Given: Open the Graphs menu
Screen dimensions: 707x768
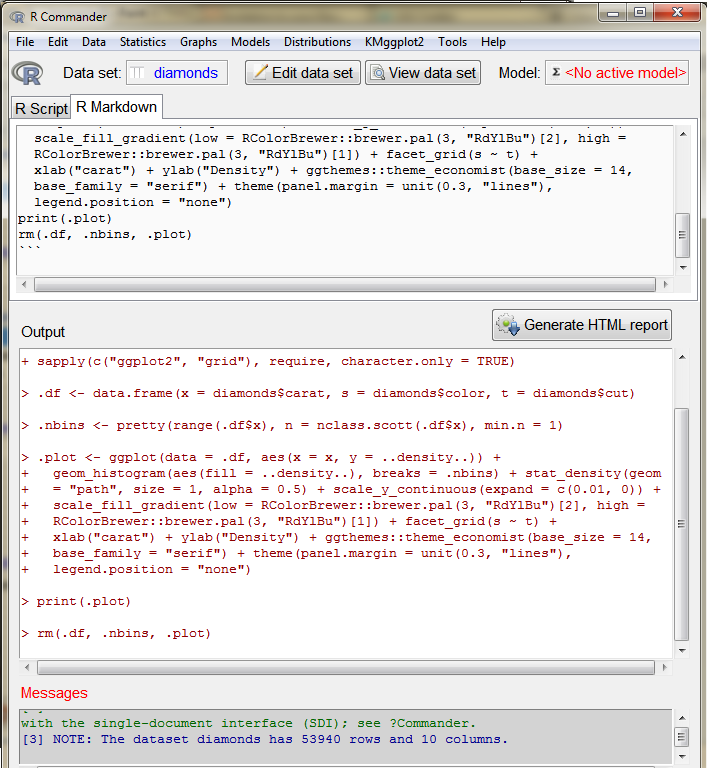Looking at the screenshot, I should (x=198, y=42).
